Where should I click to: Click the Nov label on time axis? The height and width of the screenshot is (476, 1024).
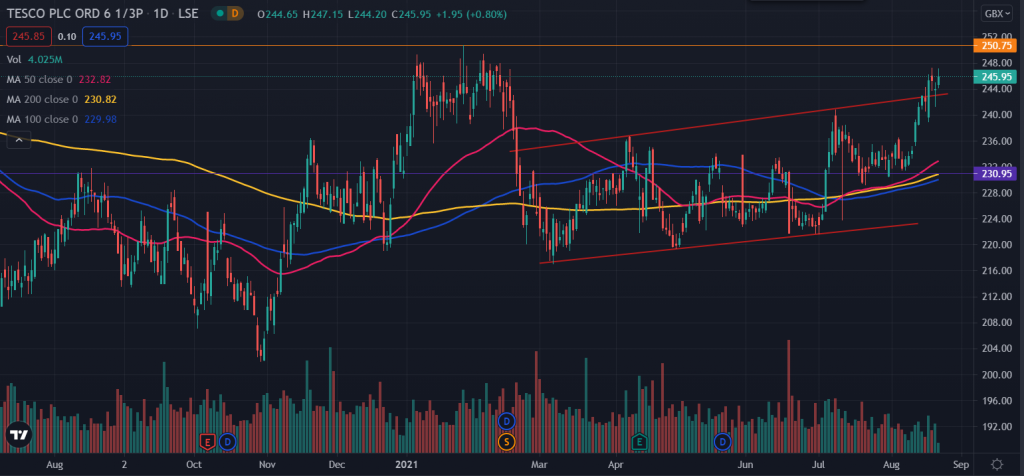point(266,465)
